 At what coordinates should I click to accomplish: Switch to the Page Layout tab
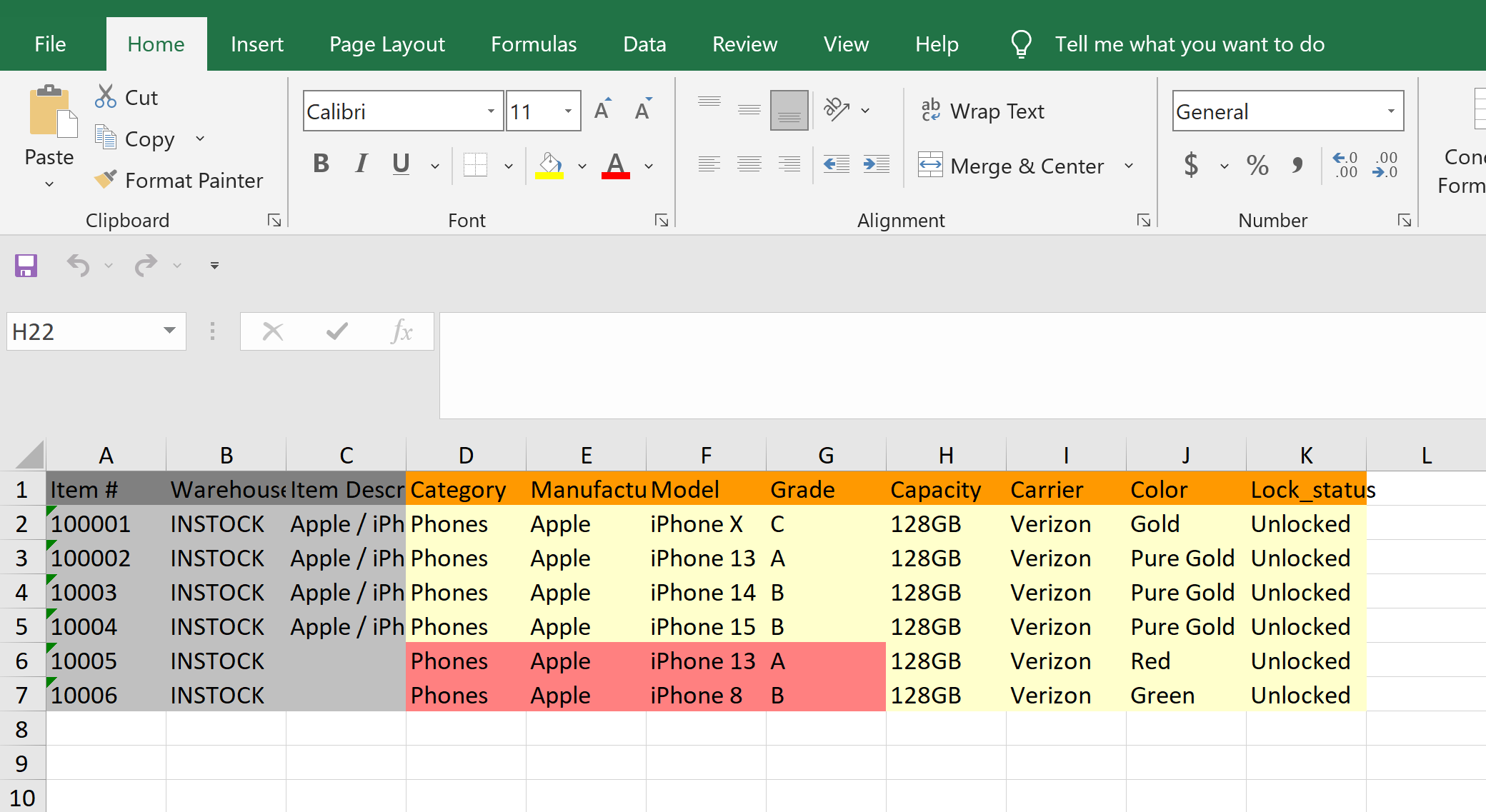[x=387, y=44]
